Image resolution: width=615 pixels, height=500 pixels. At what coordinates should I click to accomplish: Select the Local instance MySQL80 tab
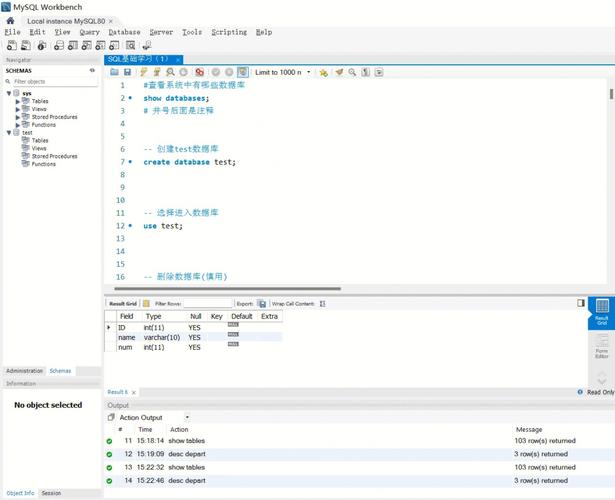point(66,21)
